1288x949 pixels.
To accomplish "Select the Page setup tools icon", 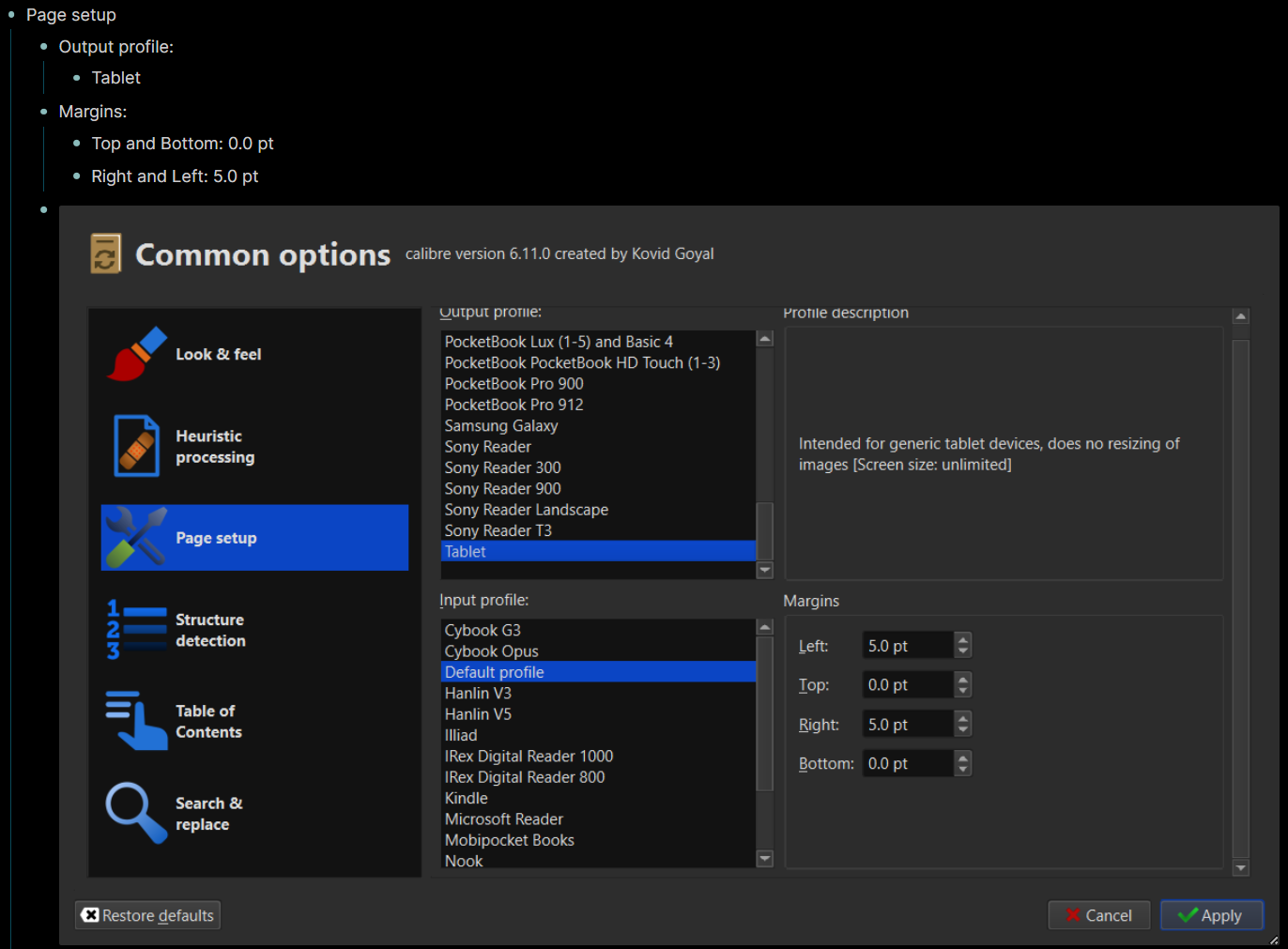I will pos(137,538).
